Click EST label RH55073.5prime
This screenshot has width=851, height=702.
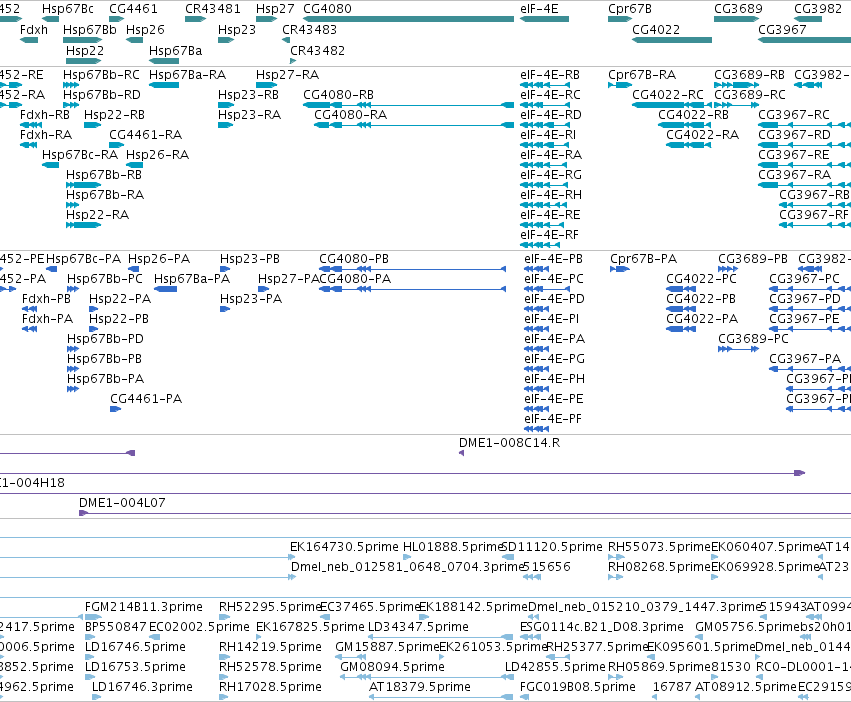coord(659,547)
